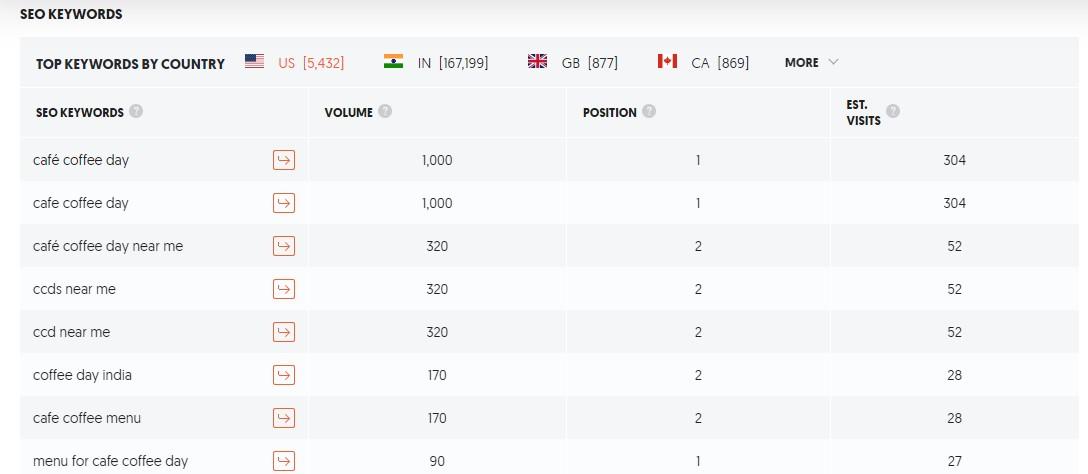1088x474 pixels.
Task: Open arrow icon beside ccds near me
Action: pos(284,289)
